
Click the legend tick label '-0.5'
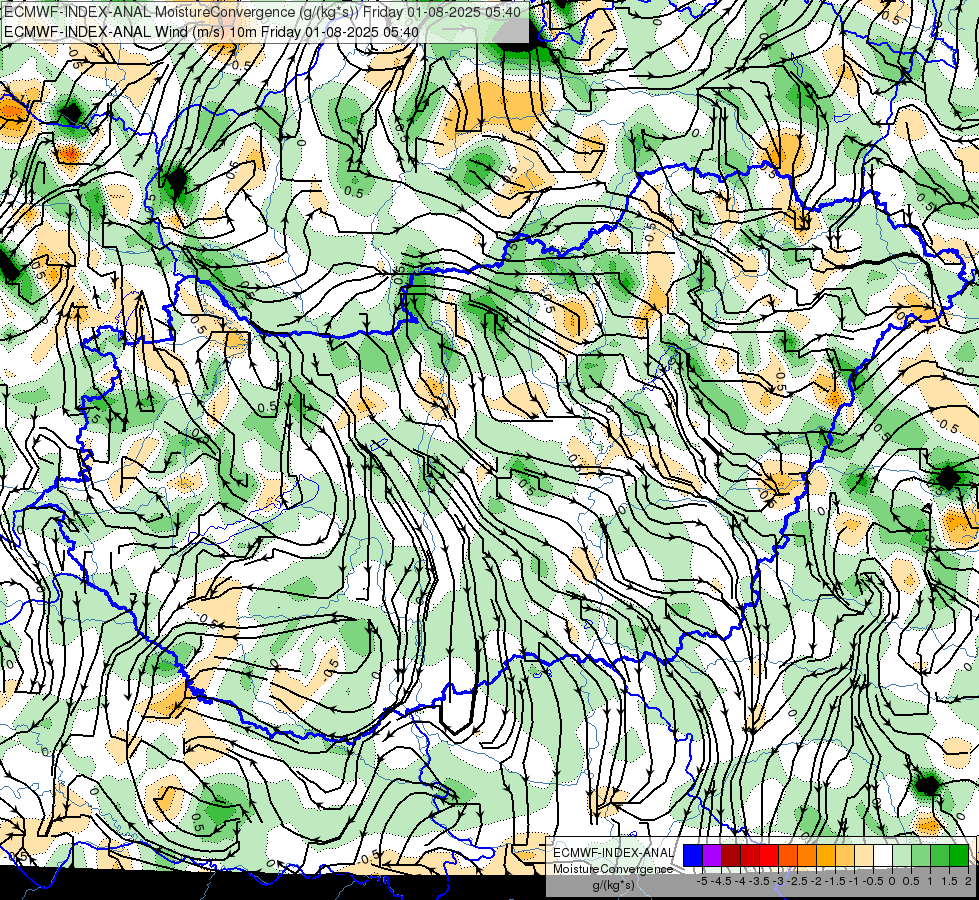click(873, 881)
